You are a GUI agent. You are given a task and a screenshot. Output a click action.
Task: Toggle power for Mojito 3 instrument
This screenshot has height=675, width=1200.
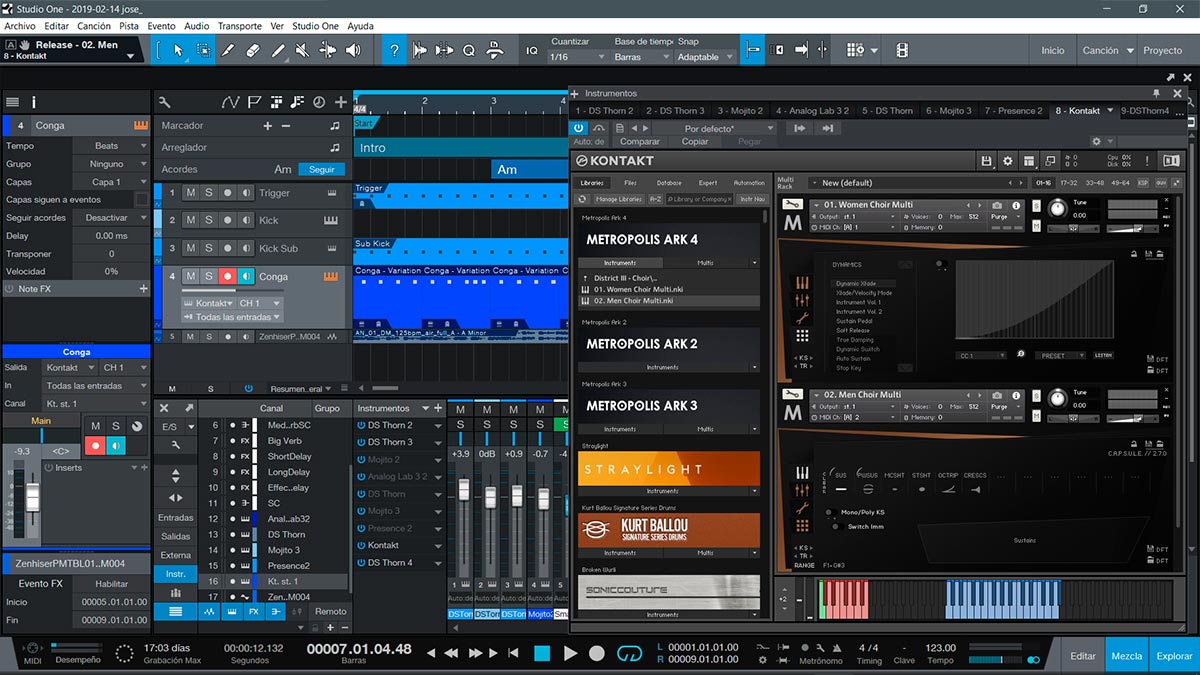point(361,511)
